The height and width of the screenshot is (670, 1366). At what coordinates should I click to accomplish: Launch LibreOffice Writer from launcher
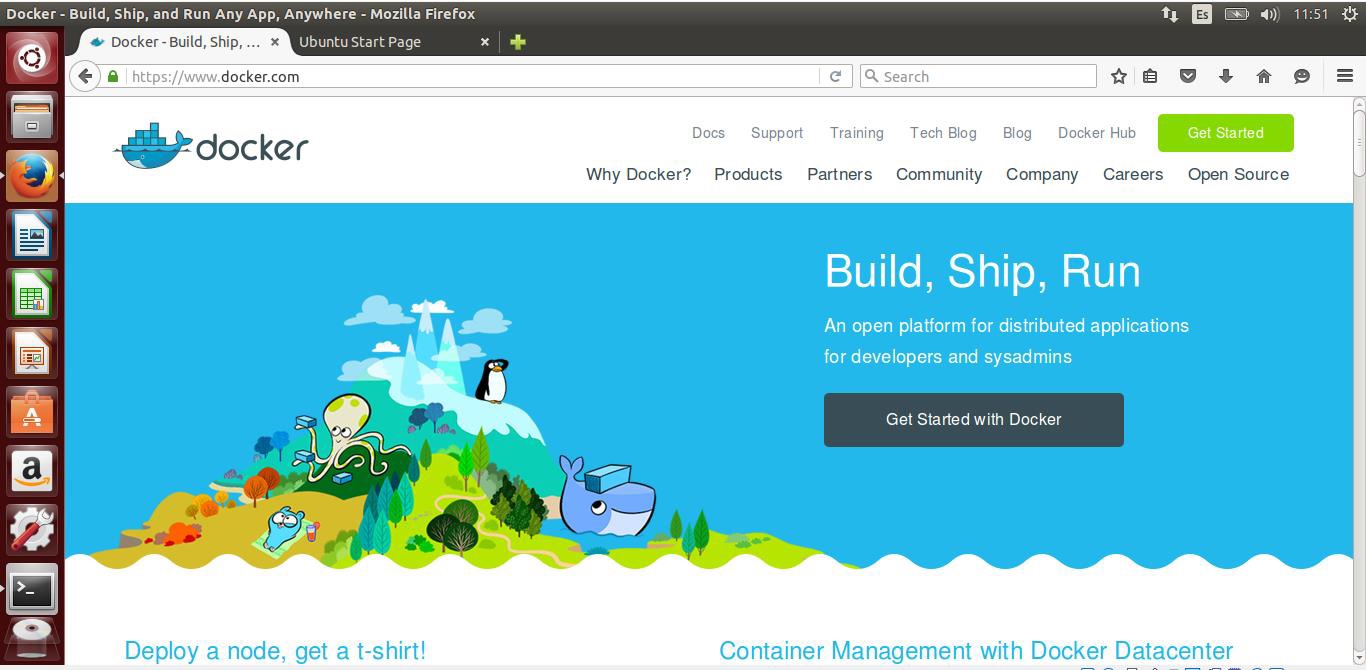32,236
